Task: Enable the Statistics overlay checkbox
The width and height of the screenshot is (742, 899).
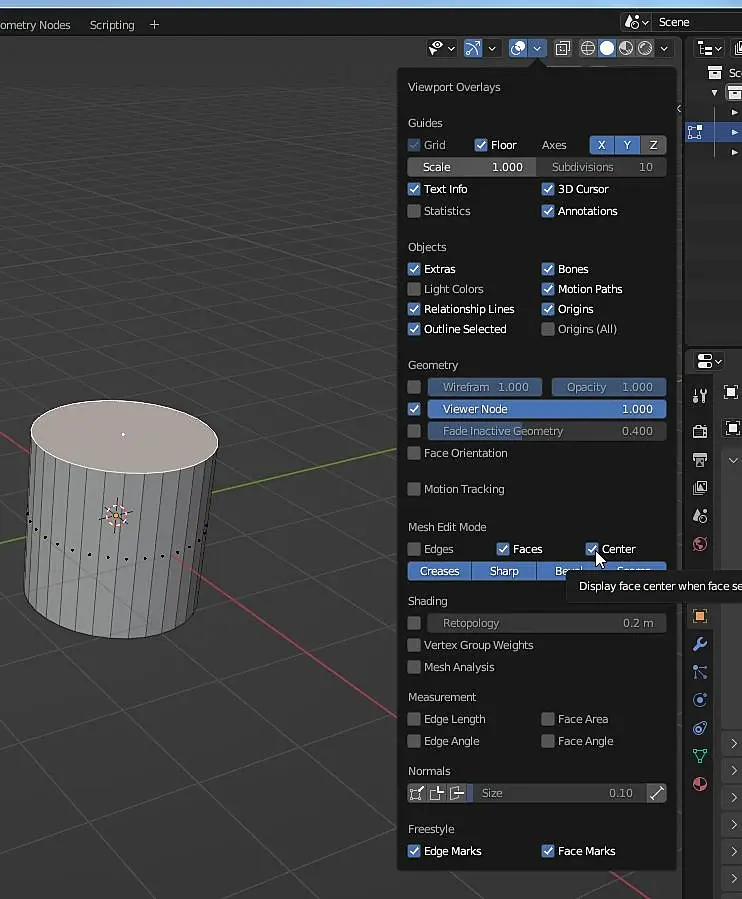Action: click(414, 211)
